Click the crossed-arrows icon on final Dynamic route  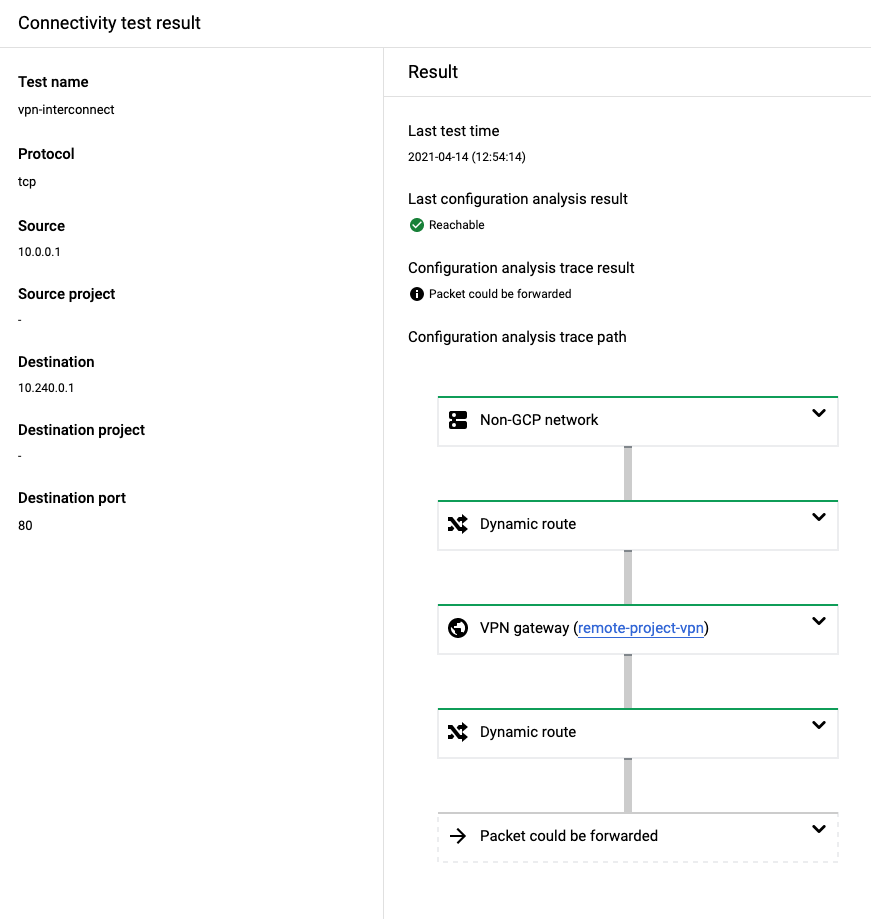click(x=458, y=732)
